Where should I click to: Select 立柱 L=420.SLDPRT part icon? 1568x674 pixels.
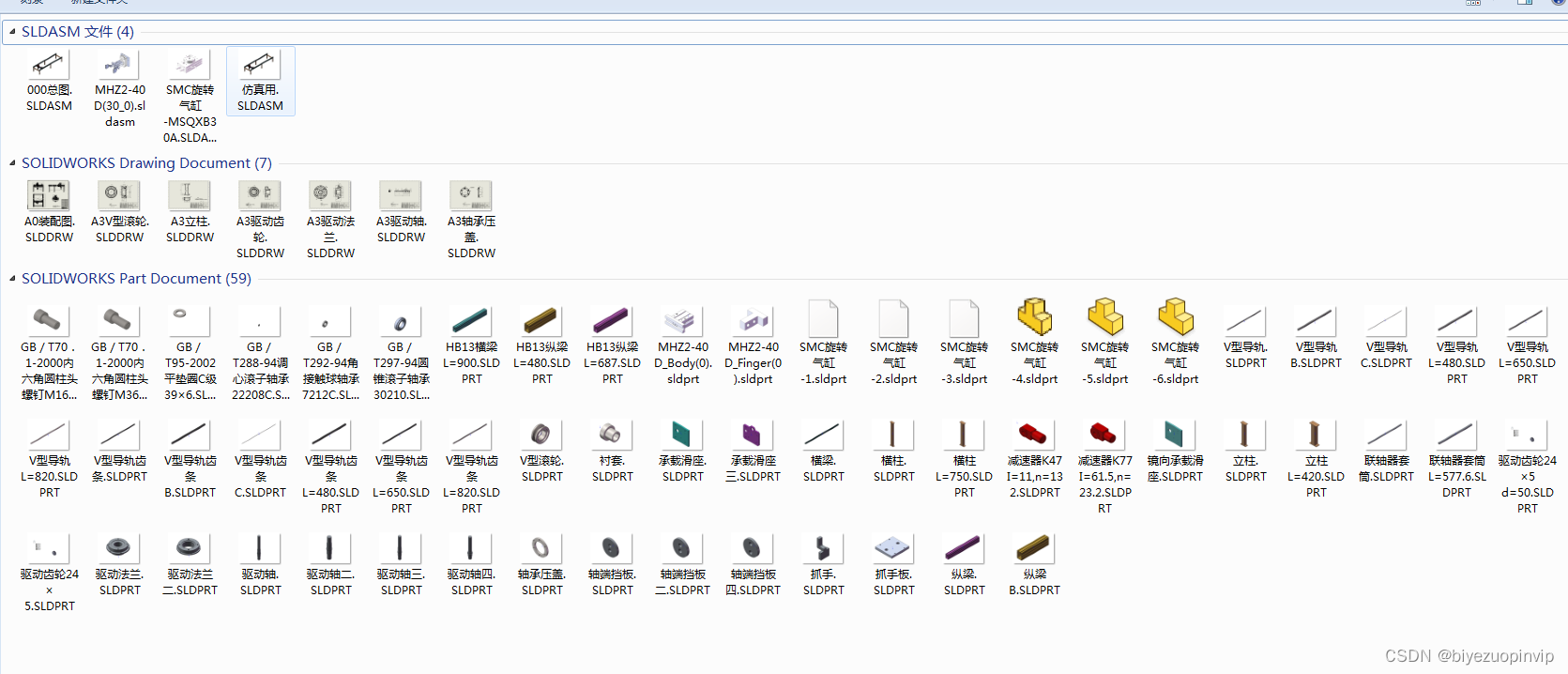coord(1316,434)
